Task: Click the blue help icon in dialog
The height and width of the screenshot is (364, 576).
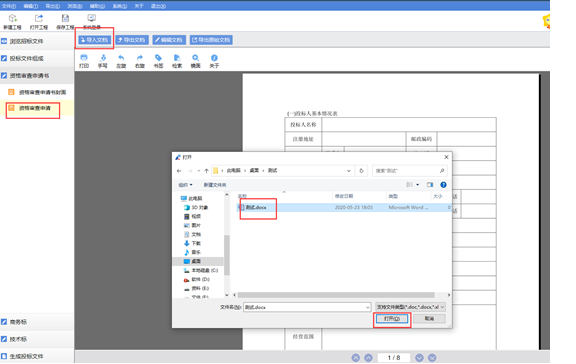Action: (443, 185)
